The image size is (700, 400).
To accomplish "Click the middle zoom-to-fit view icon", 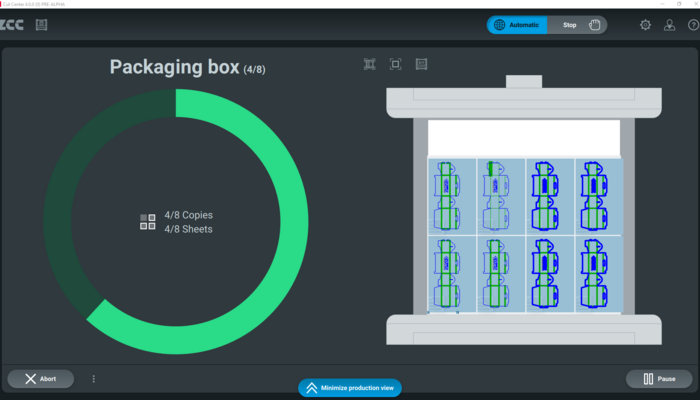I will point(395,64).
